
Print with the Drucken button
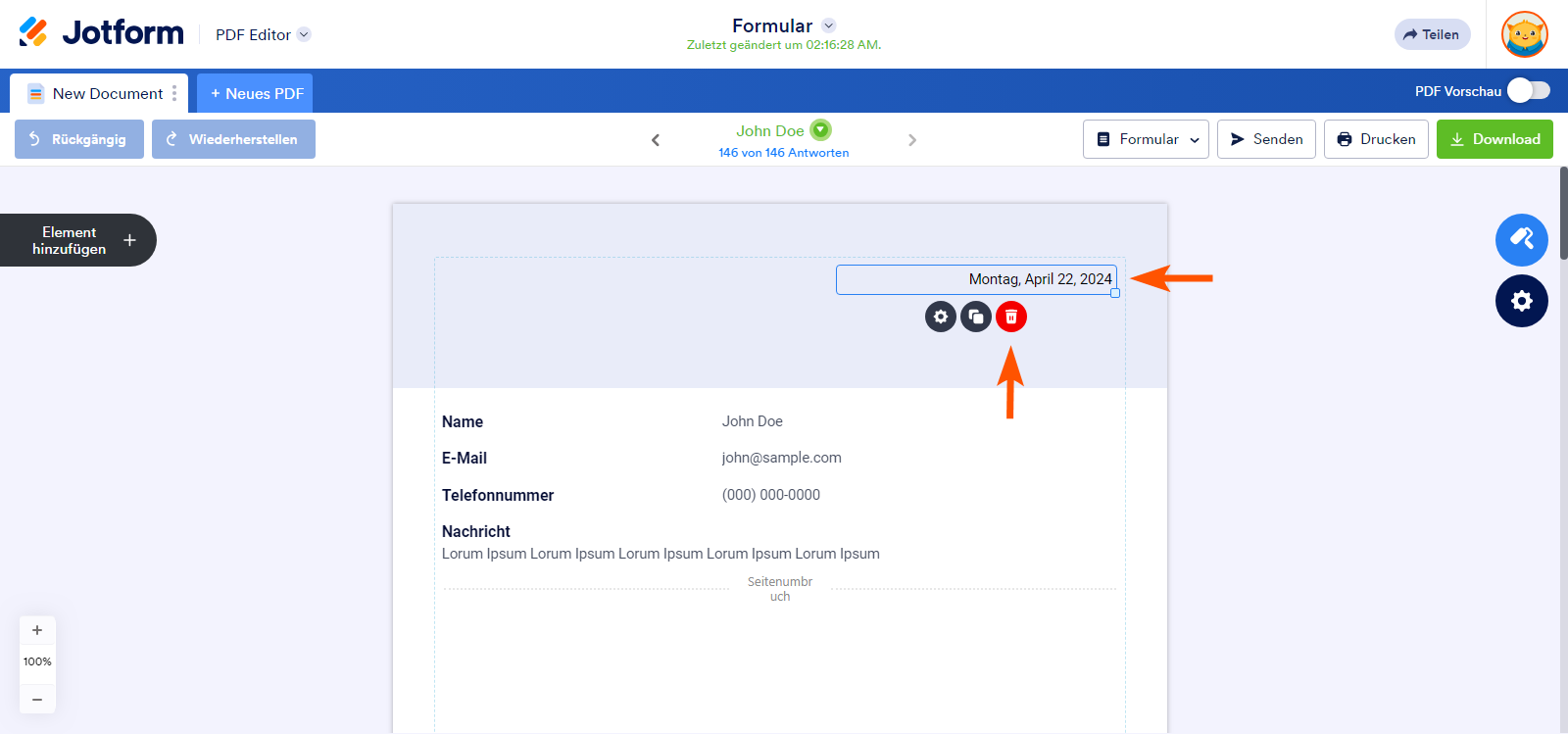1376,139
